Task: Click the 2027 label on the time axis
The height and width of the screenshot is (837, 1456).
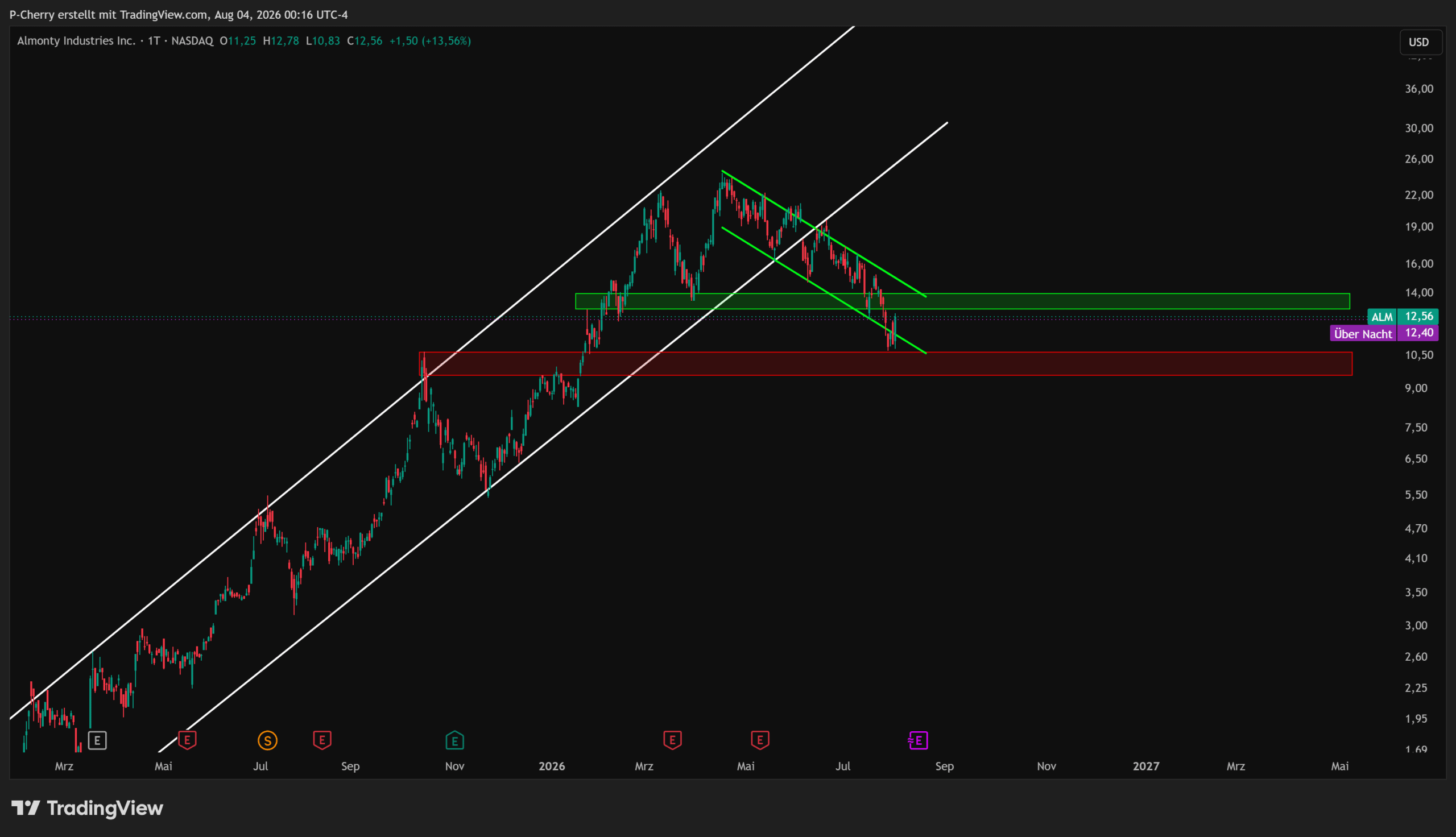Action: click(1146, 766)
